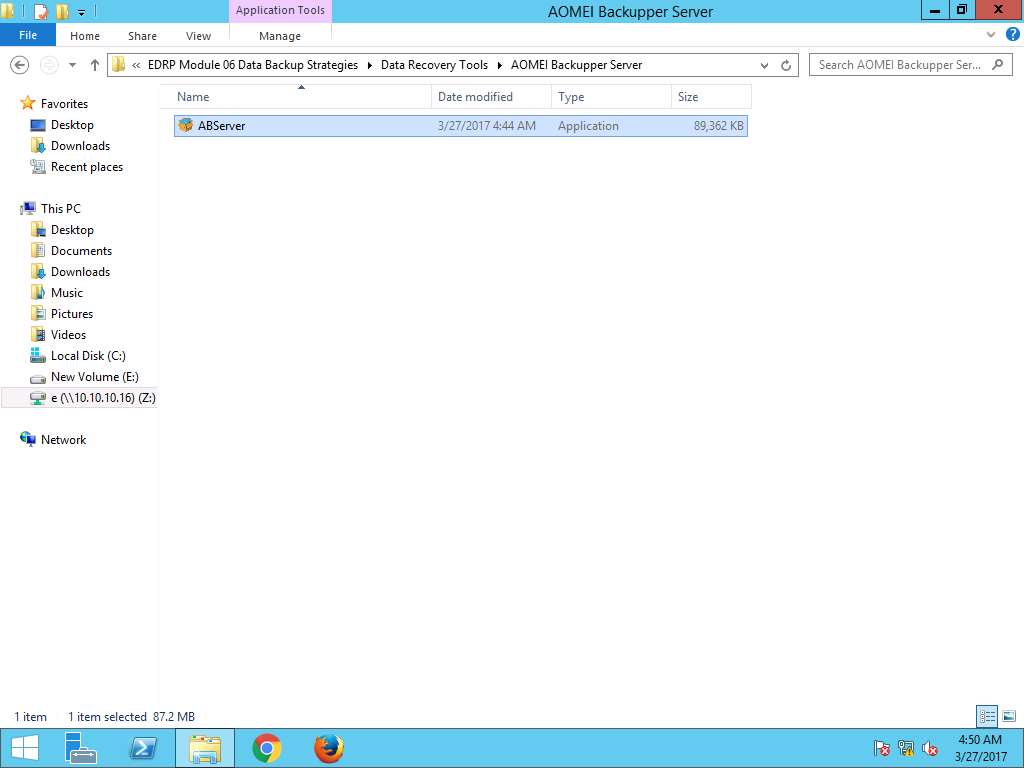The width and height of the screenshot is (1024, 768).
Task: Navigate to EDRP Module 06 Data Backup Strategies
Action: click(253, 65)
